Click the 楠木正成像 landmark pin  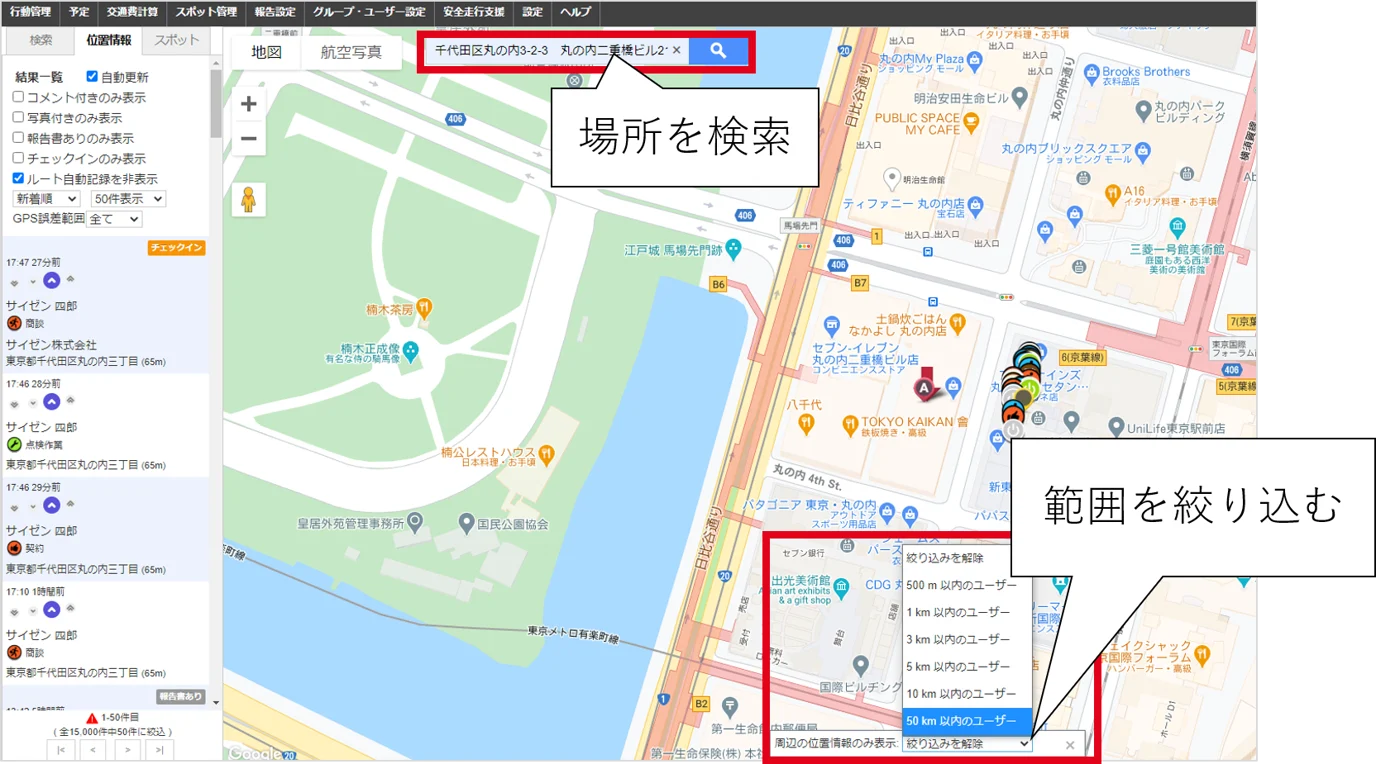(x=410, y=351)
